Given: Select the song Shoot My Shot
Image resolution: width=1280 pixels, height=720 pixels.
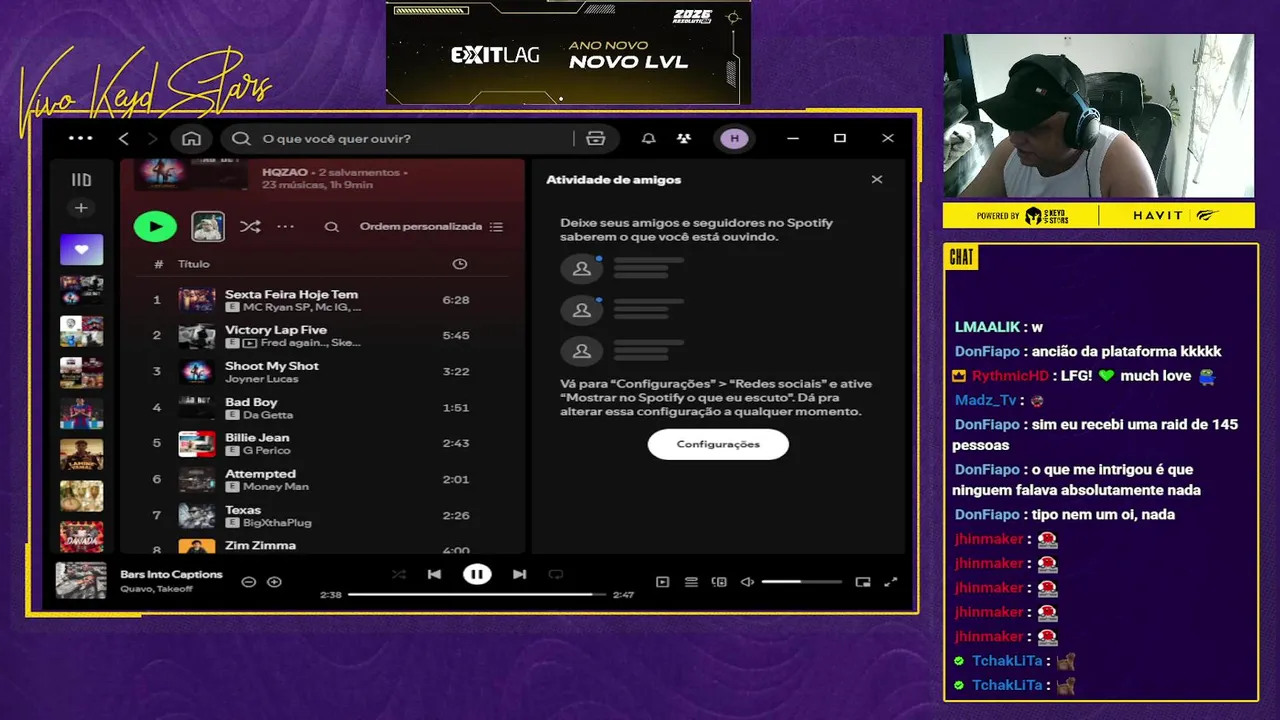Looking at the screenshot, I should pos(272,366).
